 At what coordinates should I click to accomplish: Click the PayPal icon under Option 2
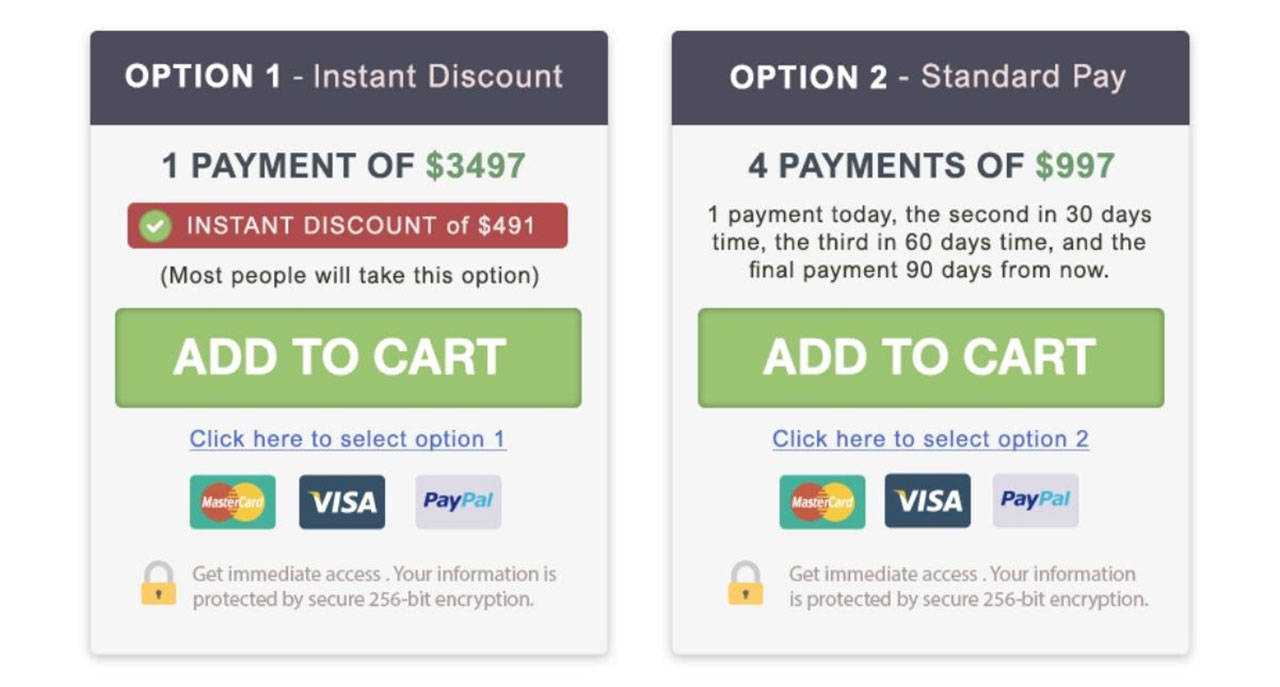coord(1036,501)
